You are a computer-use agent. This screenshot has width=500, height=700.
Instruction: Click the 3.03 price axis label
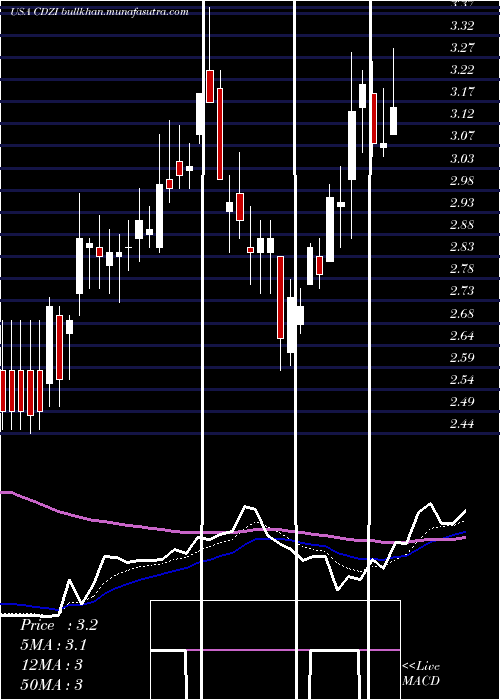[x=462, y=158]
